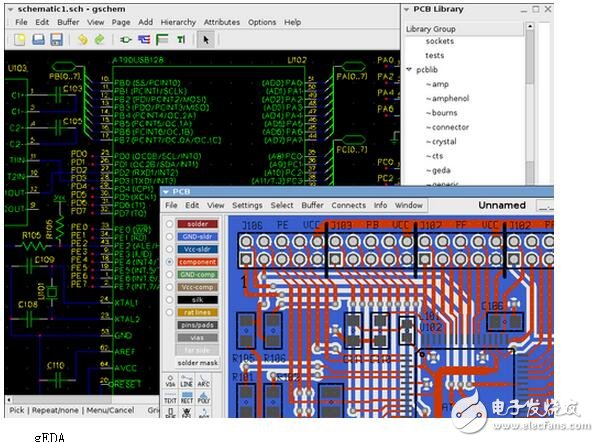Open the Select menu in PCB

(x=282, y=205)
